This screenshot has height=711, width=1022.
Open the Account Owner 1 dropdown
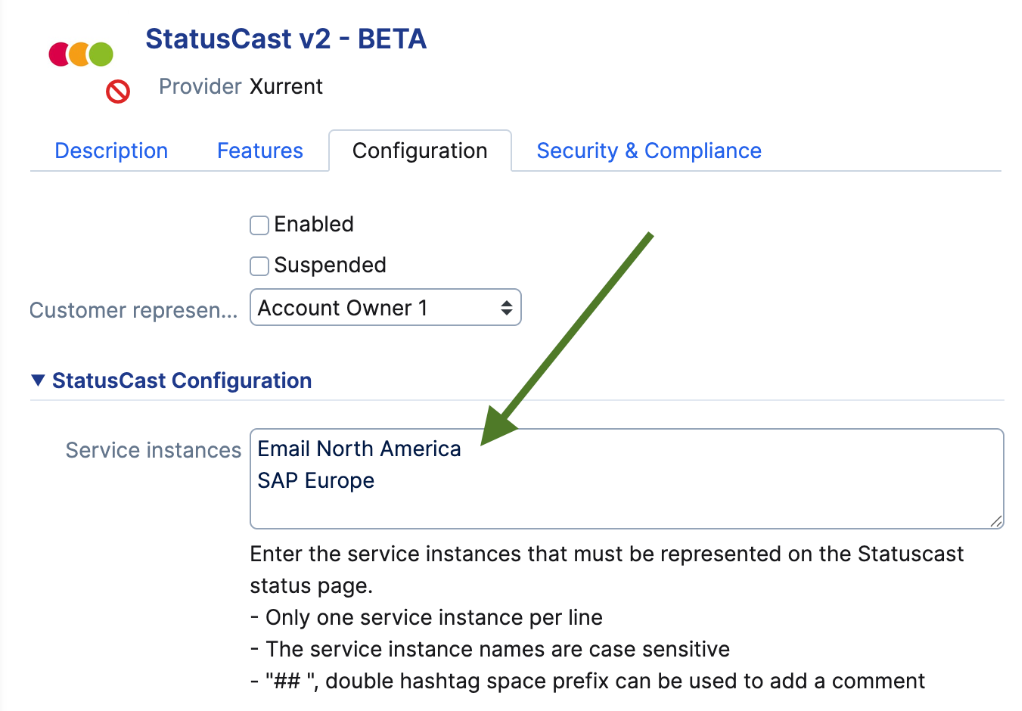pos(385,308)
